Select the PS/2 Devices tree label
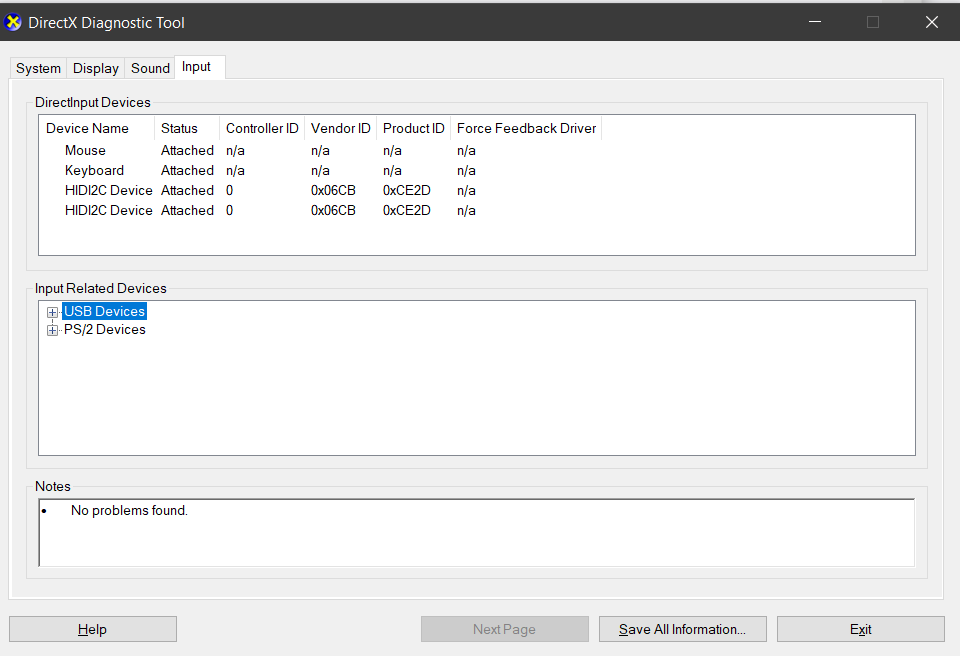 pyautogui.click(x=104, y=329)
